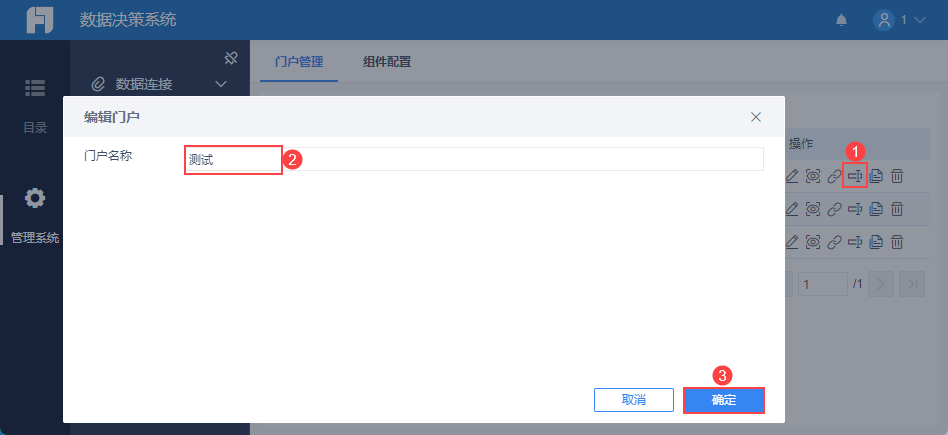
Task: Click the notification bell icon
Action: click(x=841, y=20)
